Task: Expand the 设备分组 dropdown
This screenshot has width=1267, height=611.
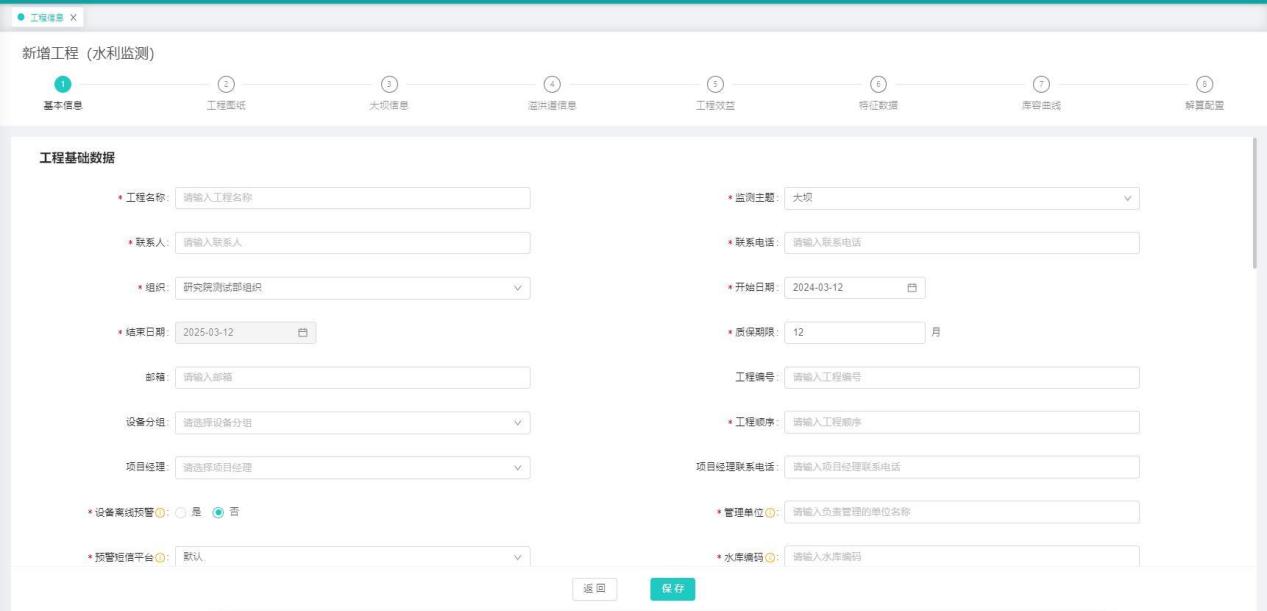Action: coord(352,423)
